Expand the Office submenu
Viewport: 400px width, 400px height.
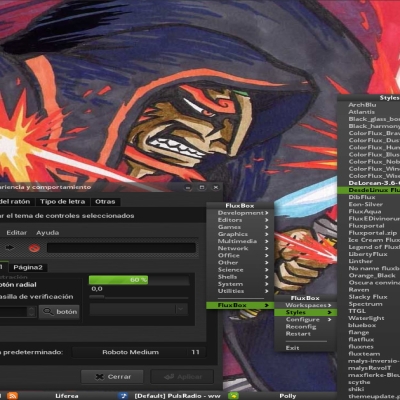point(240,255)
